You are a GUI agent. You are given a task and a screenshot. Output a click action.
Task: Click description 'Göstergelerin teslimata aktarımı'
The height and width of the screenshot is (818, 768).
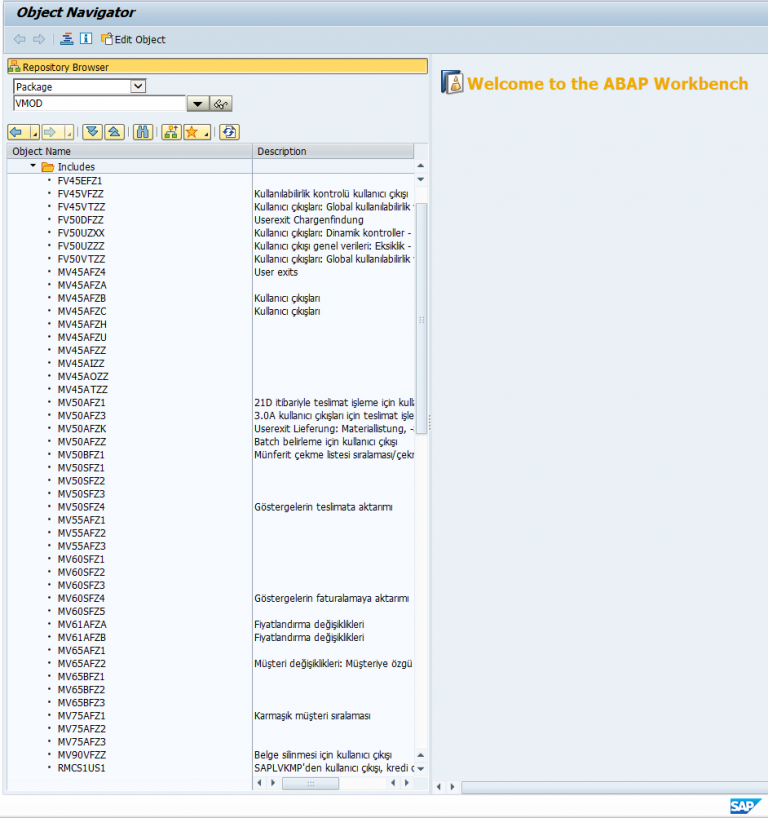click(323, 507)
